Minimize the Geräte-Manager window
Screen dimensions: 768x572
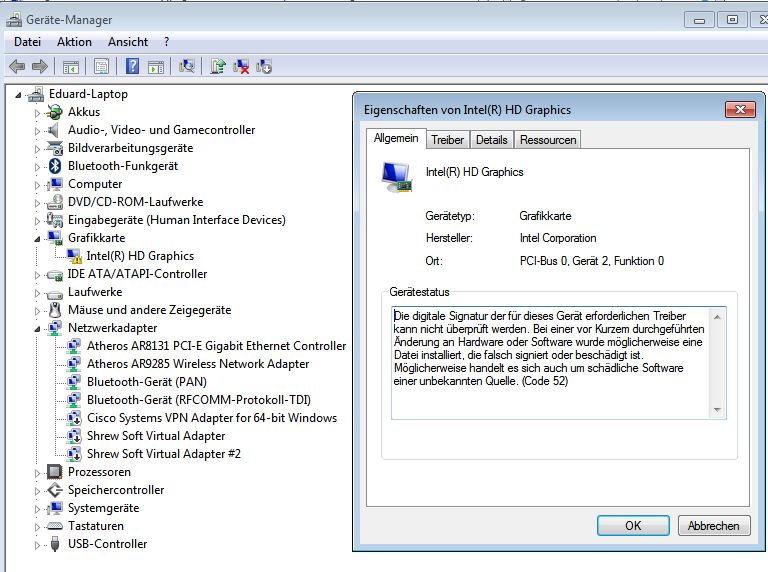coord(699,20)
